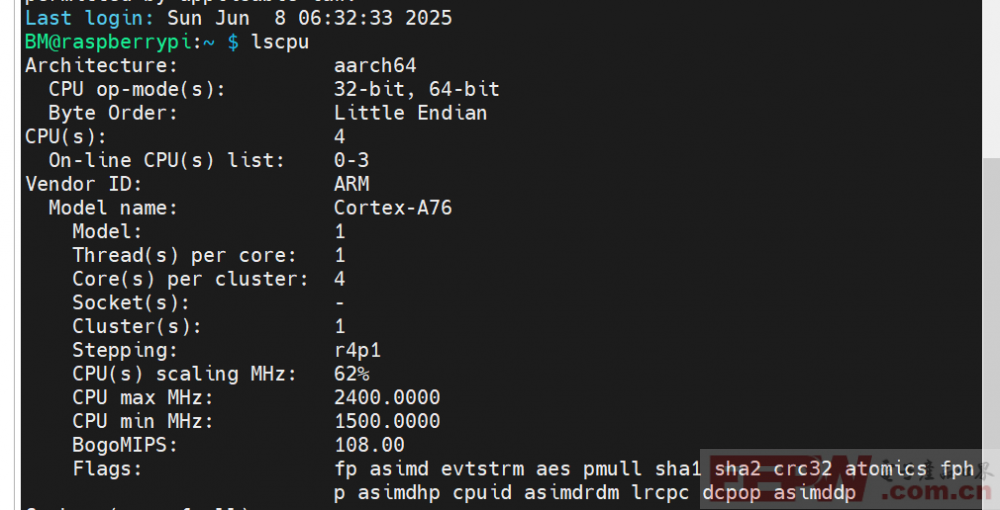
Task: Click the terminal's vertical scrollbar track
Action: pos(990,255)
